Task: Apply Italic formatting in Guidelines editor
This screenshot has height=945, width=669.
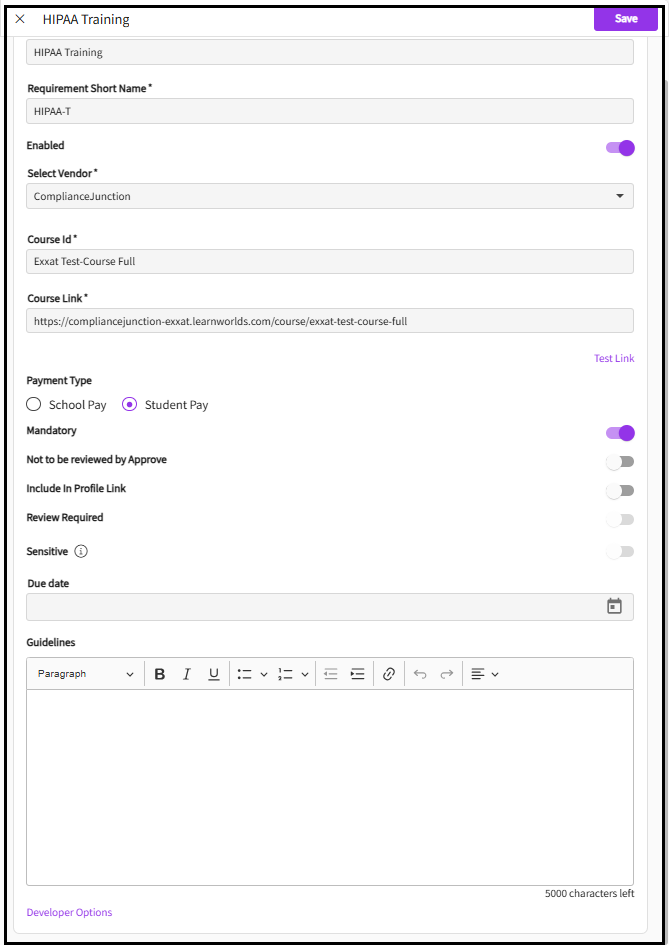Action: (186, 674)
